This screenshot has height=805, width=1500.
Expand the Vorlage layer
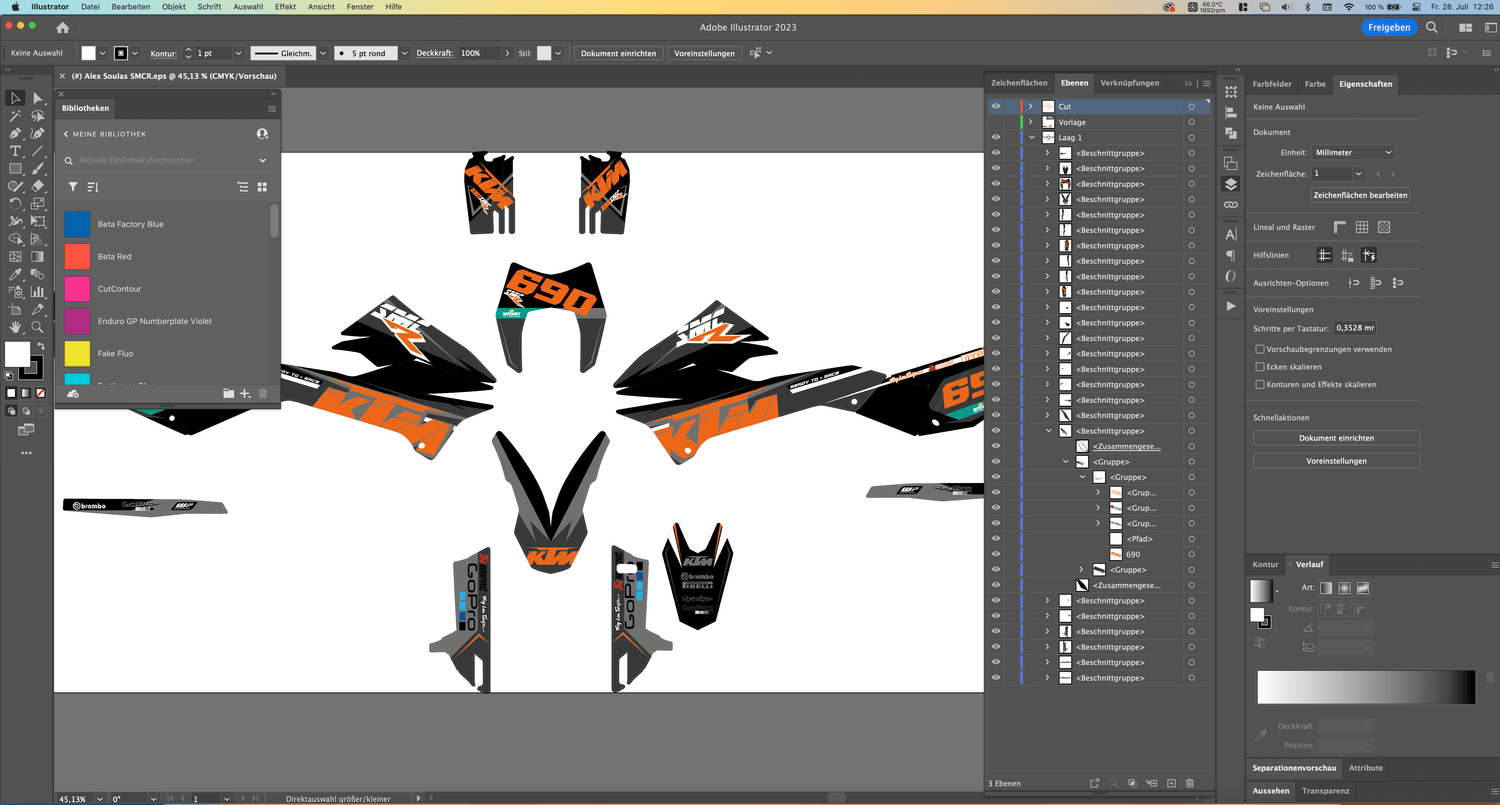pyautogui.click(x=1031, y=122)
